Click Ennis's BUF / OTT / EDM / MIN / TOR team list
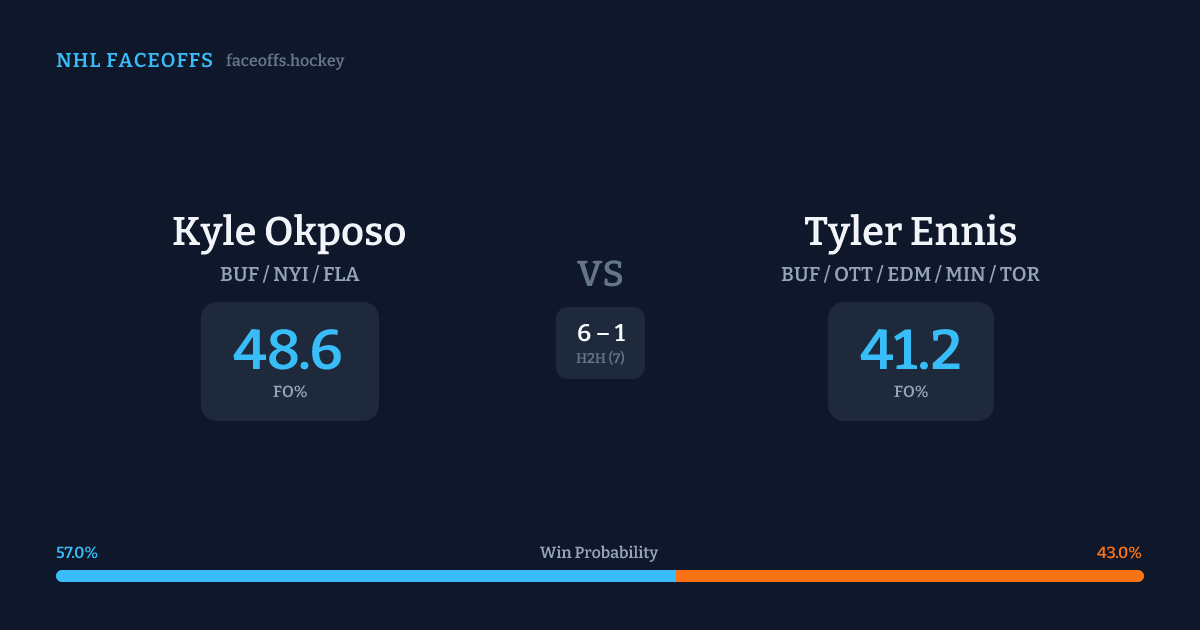The height and width of the screenshot is (630, 1200). (x=910, y=274)
